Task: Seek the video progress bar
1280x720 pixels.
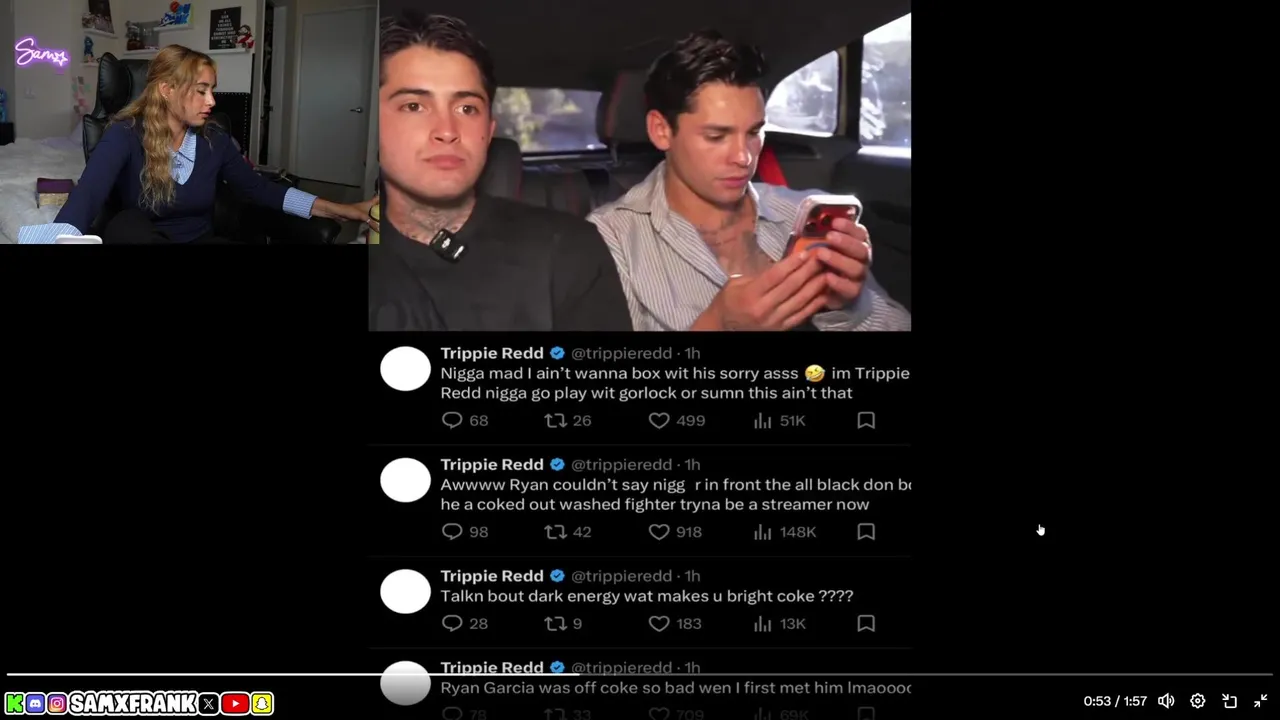Action: click(x=640, y=674)
